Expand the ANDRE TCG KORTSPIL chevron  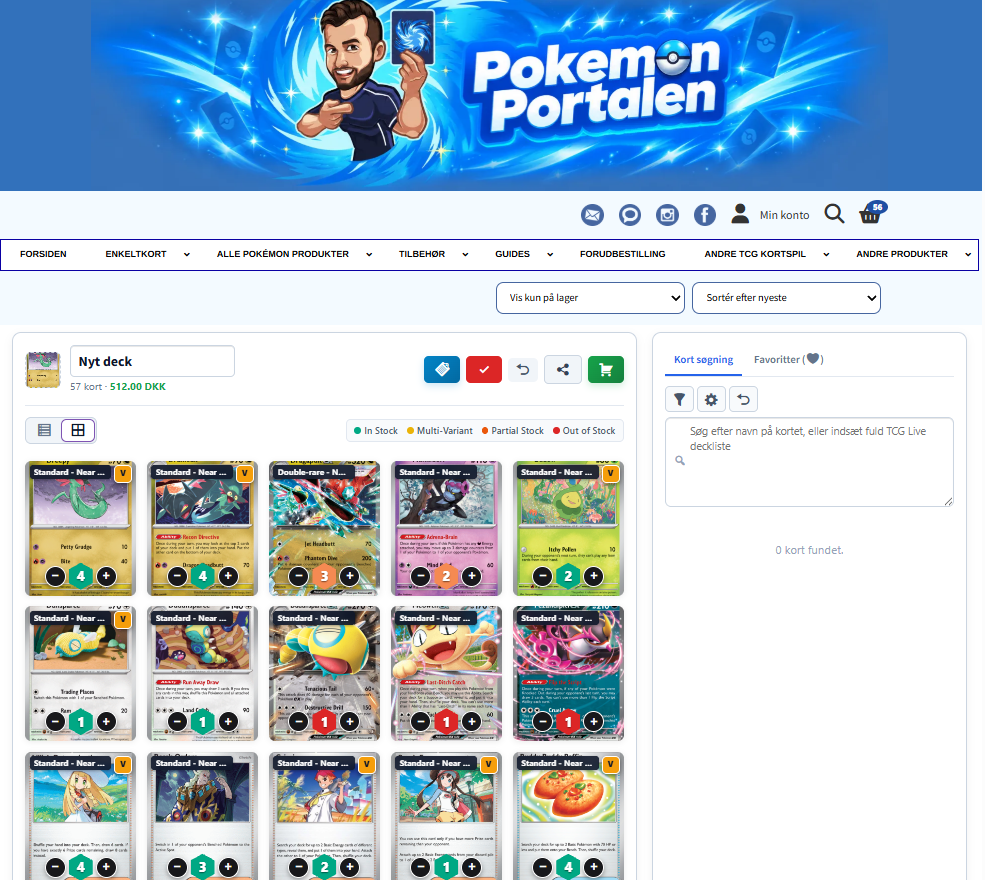coord(826,254)
